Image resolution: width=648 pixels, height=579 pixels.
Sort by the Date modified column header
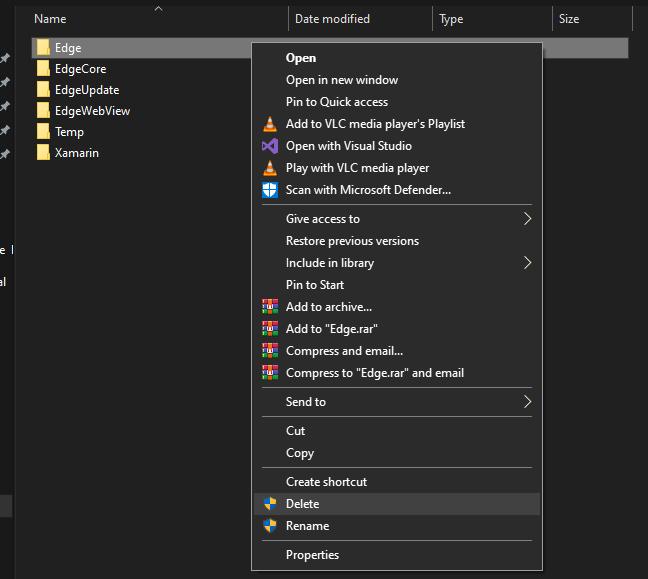pos(332,19)
